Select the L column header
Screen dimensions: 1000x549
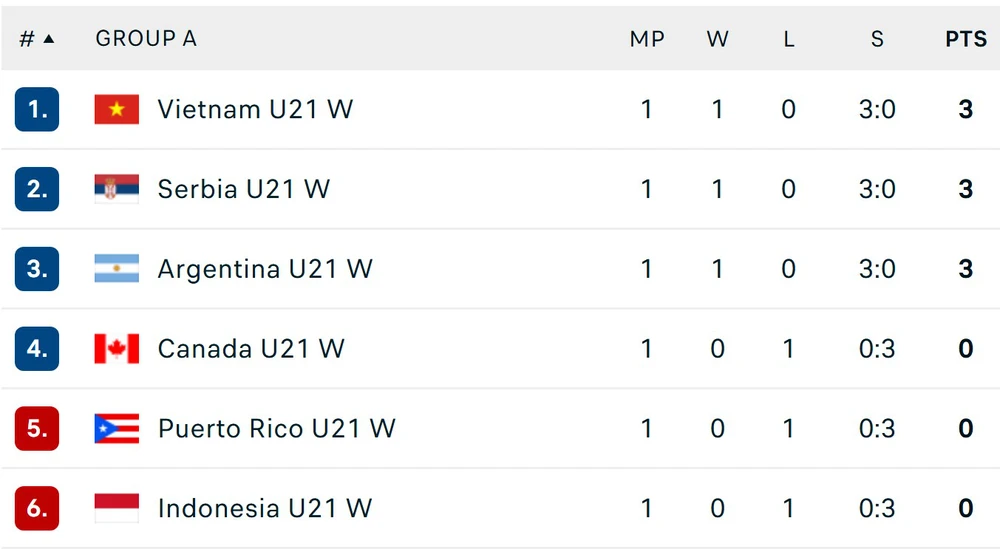789,39
